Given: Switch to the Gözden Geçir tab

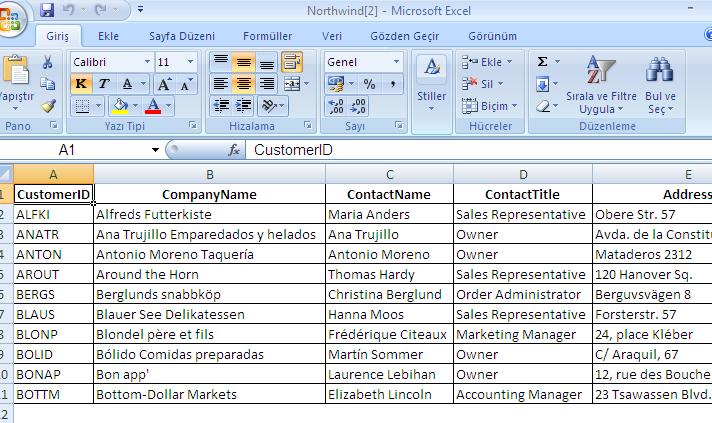Looking at the screenshot, I should coord(405,36).
